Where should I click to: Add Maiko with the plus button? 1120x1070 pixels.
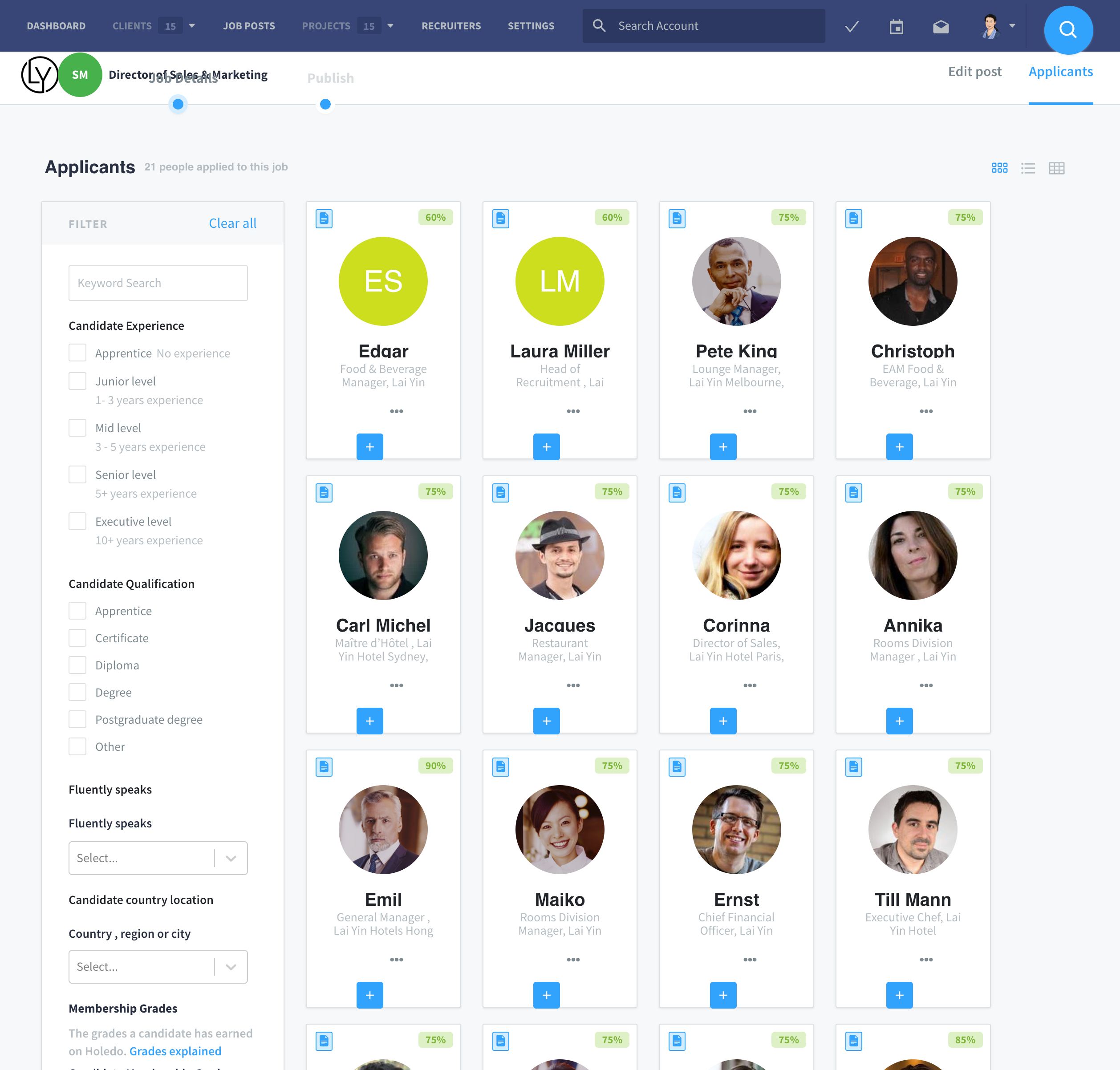click(546, 995)
